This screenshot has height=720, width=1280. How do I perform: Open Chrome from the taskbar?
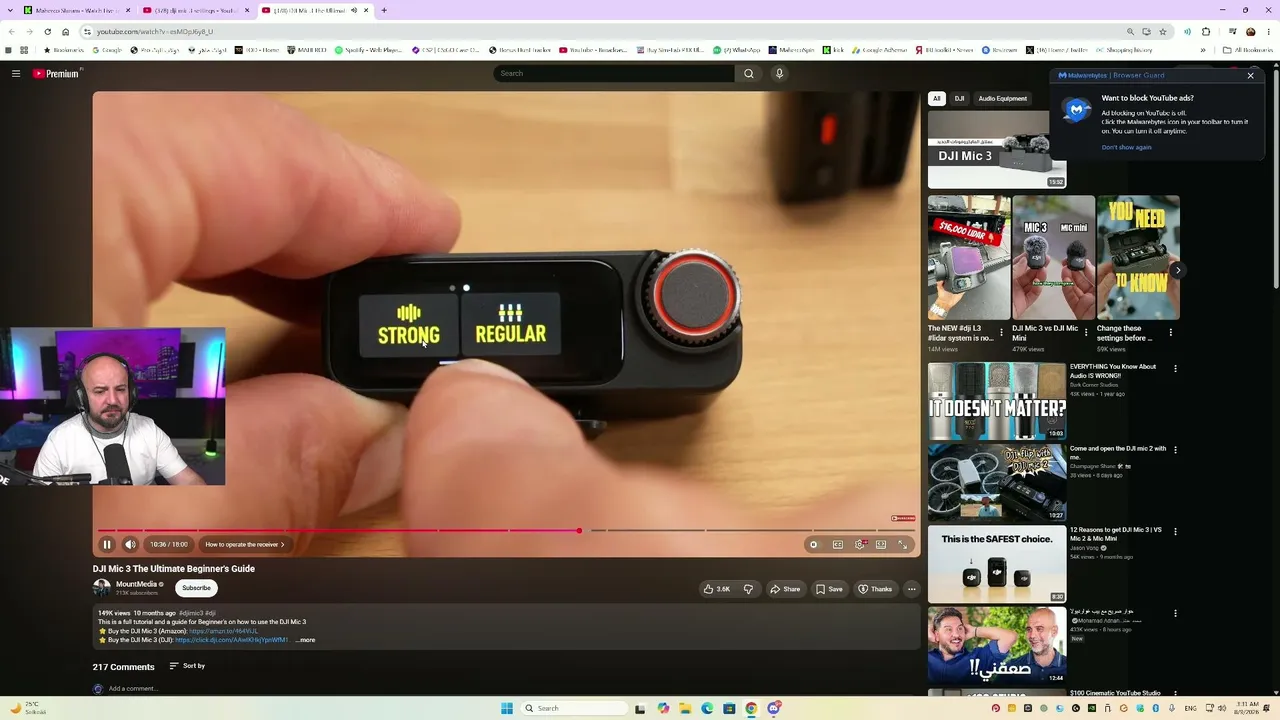751,708
